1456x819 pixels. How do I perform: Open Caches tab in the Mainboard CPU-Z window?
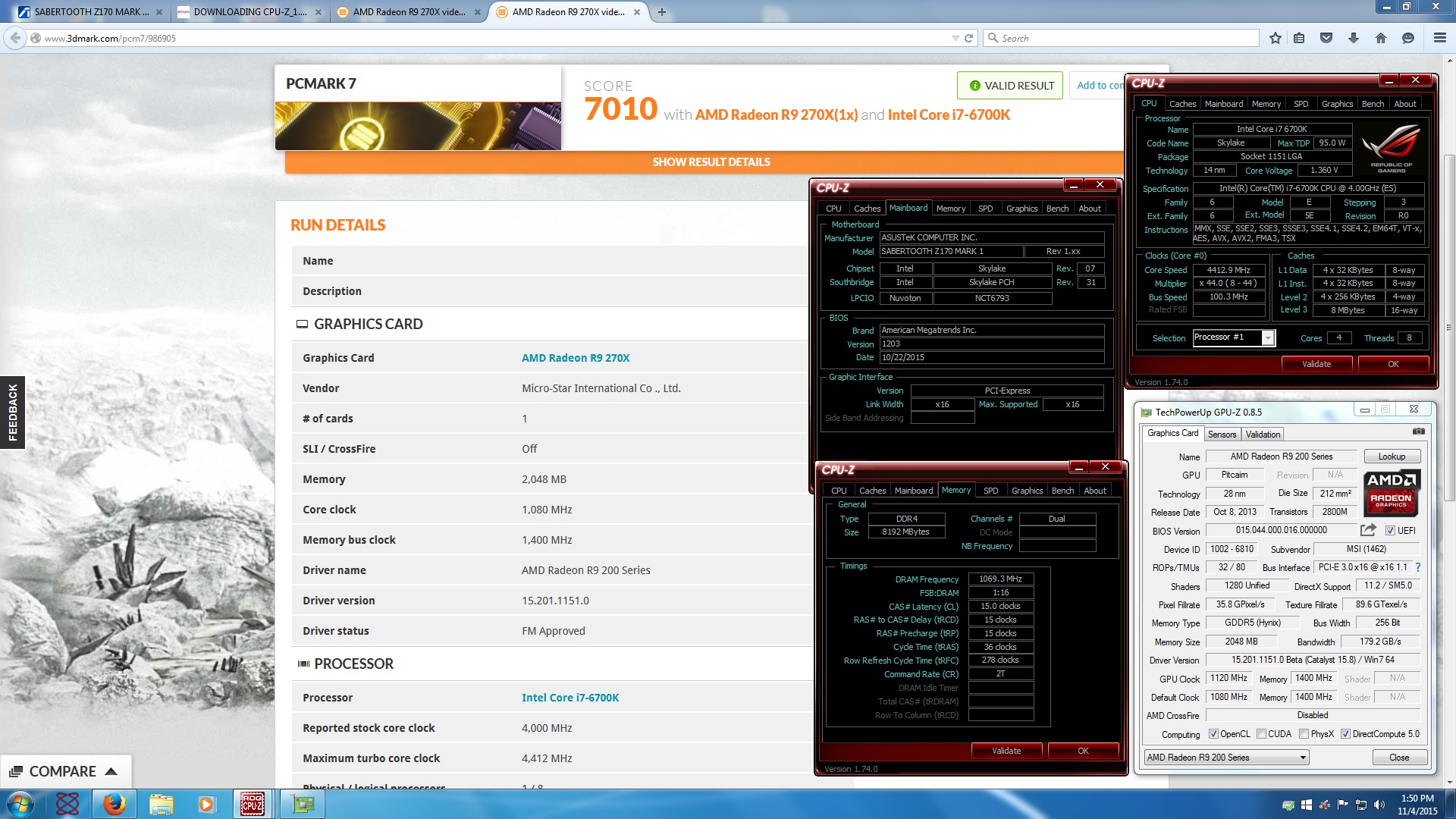click(x=867, y=209)
